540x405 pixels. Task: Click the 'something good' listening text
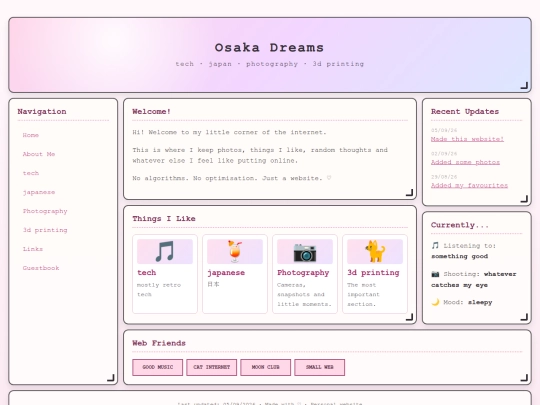[x=459, y=256]
